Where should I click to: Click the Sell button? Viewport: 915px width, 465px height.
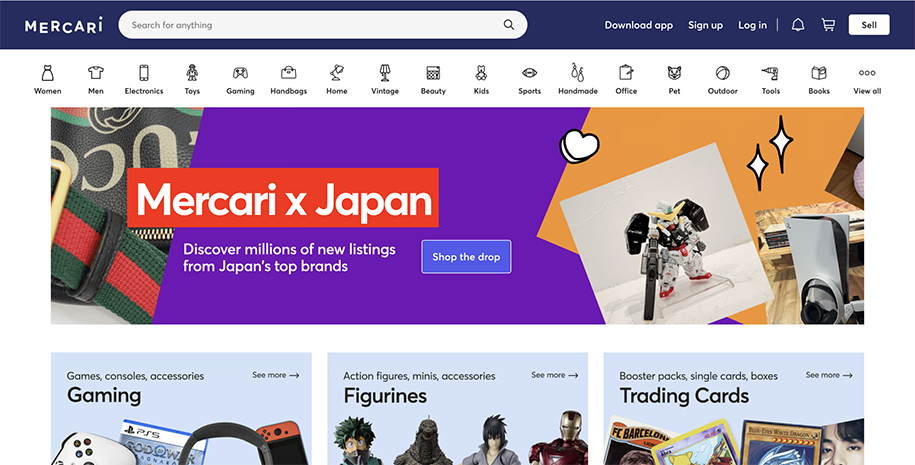point(869,25)
